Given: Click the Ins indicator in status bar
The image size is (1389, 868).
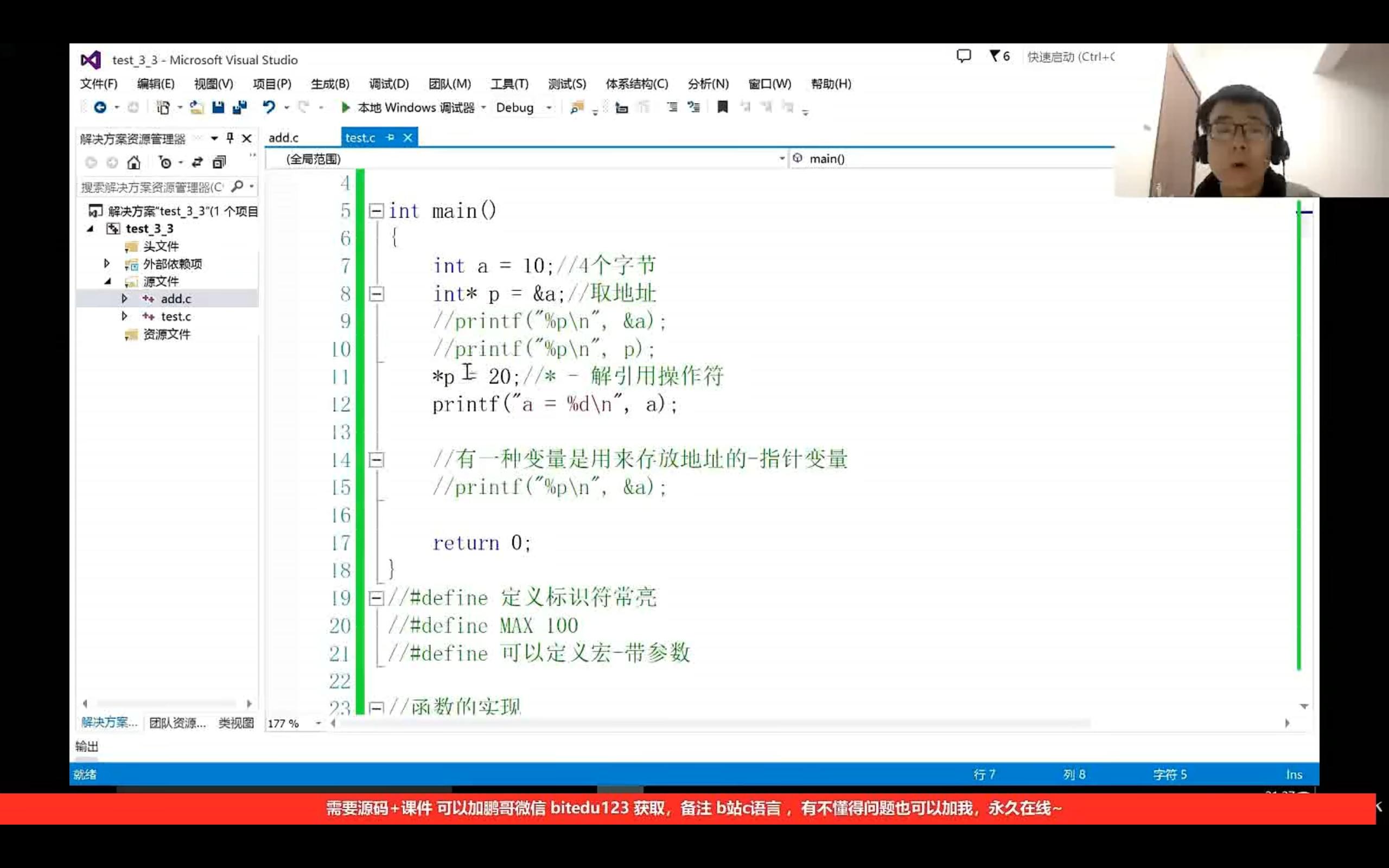Looking at the screenshot, I should pyautogui.click(x=1294, y=775).
